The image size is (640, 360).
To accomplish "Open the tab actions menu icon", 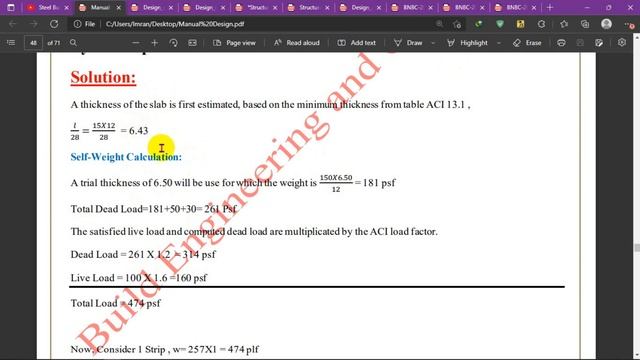I will pos(11,7).
